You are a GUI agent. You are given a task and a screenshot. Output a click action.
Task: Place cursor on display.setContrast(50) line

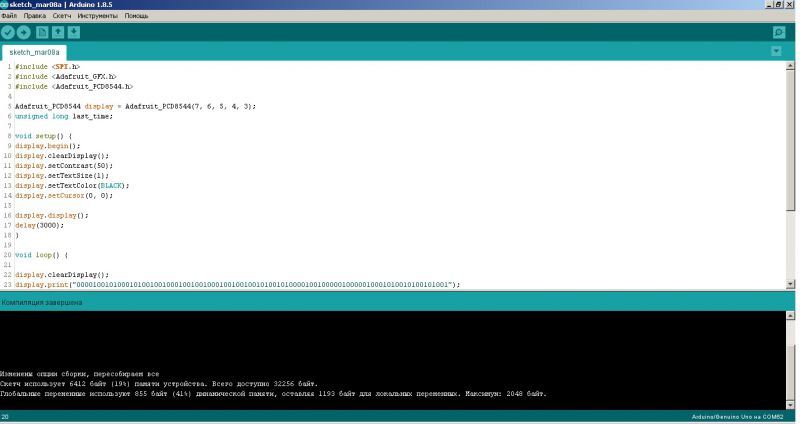point(64,166)
